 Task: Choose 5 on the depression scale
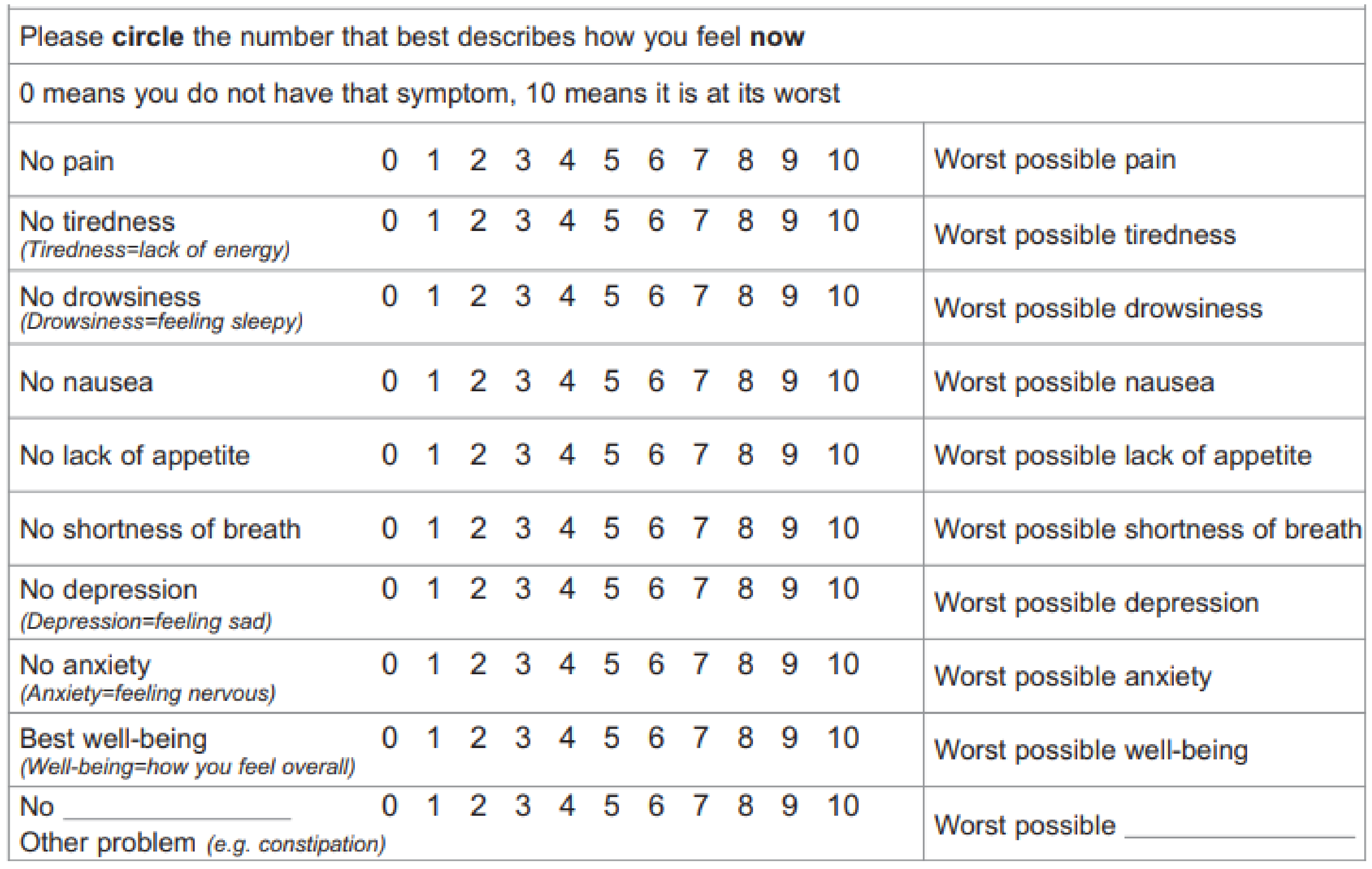pos(611,589)
